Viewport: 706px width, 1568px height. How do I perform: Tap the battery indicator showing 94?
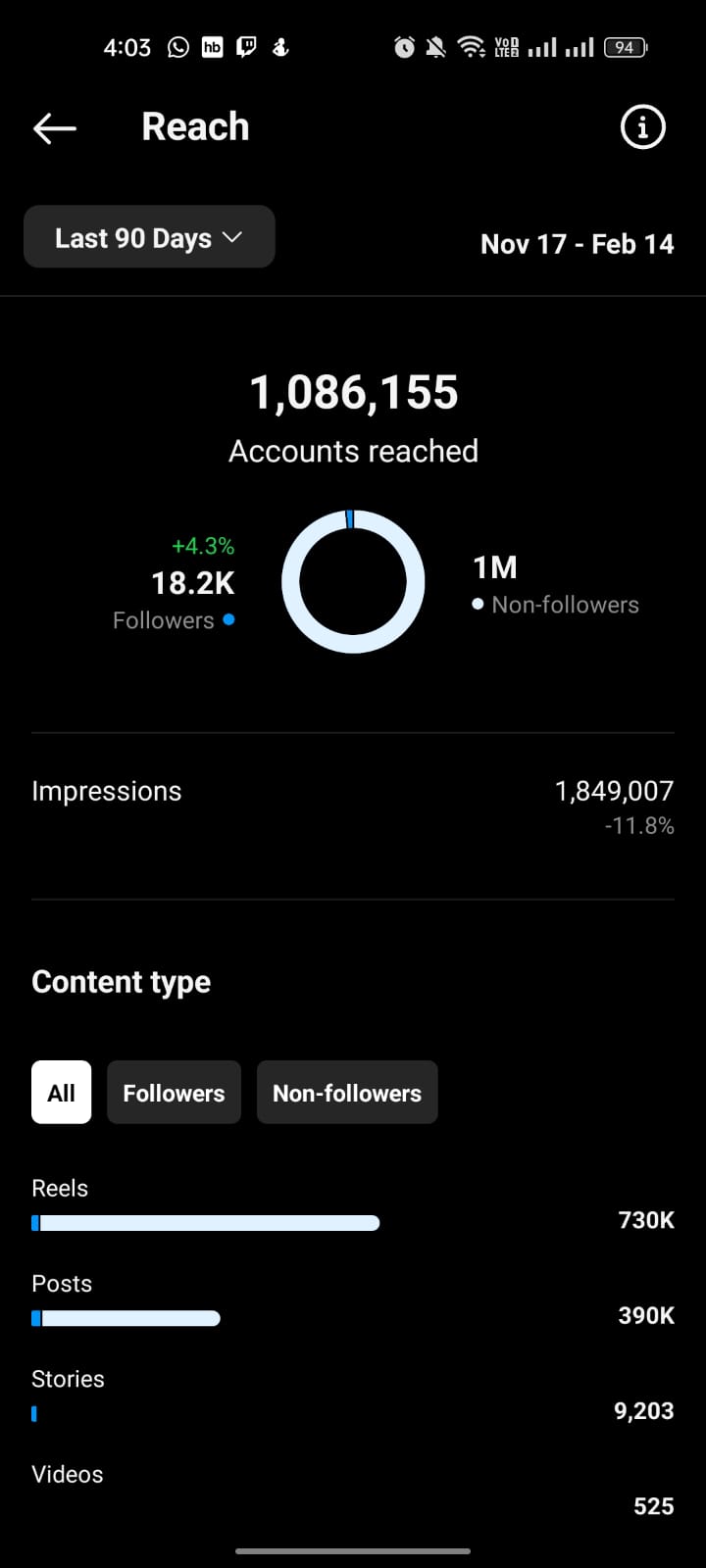[626, 47]
